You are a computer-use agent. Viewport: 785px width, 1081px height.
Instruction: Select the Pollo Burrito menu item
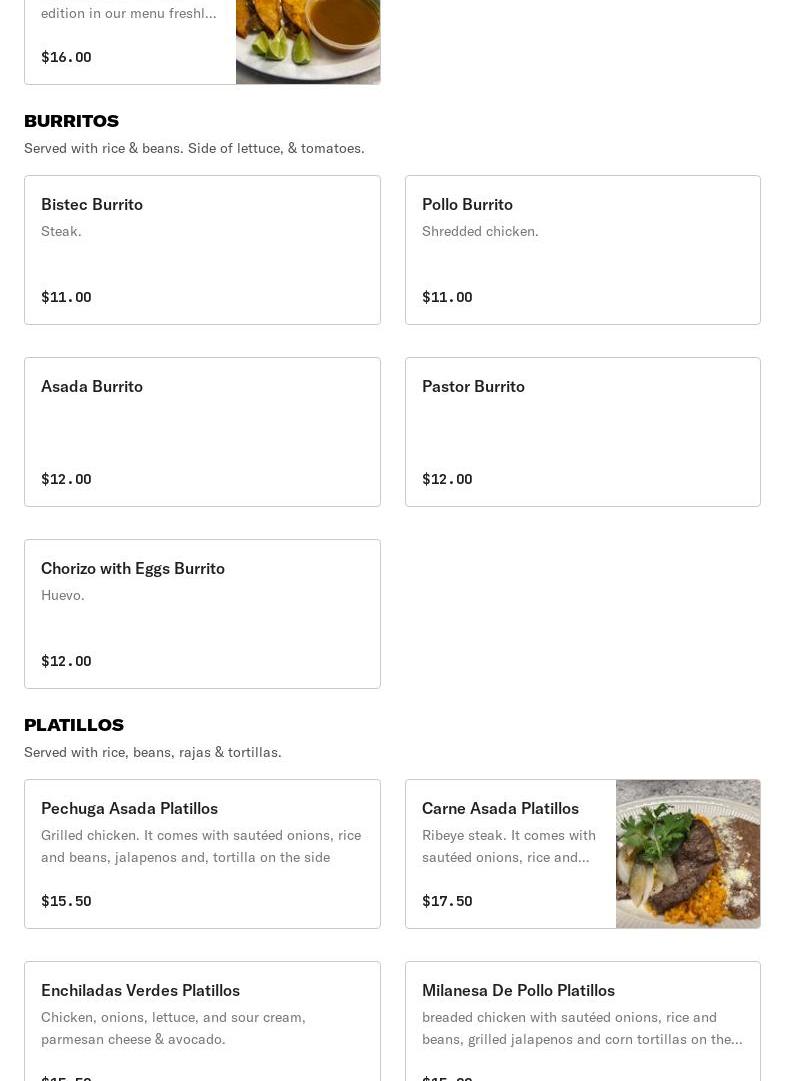click(582, 250)
